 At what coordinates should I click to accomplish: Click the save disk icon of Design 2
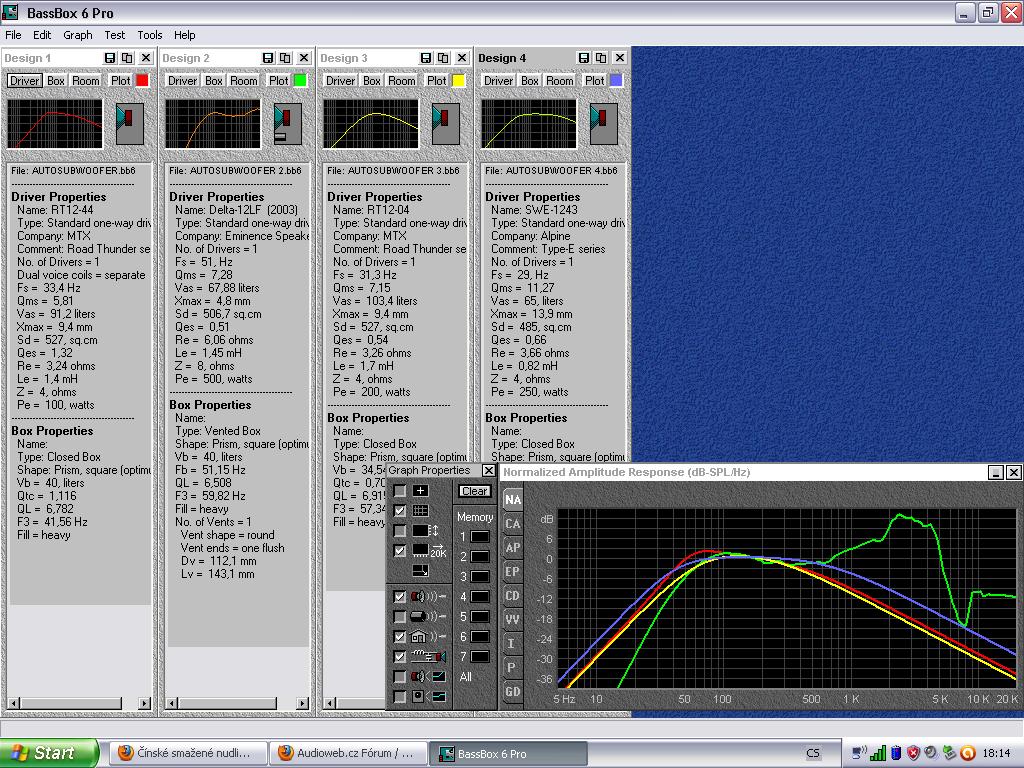point(268,58)
